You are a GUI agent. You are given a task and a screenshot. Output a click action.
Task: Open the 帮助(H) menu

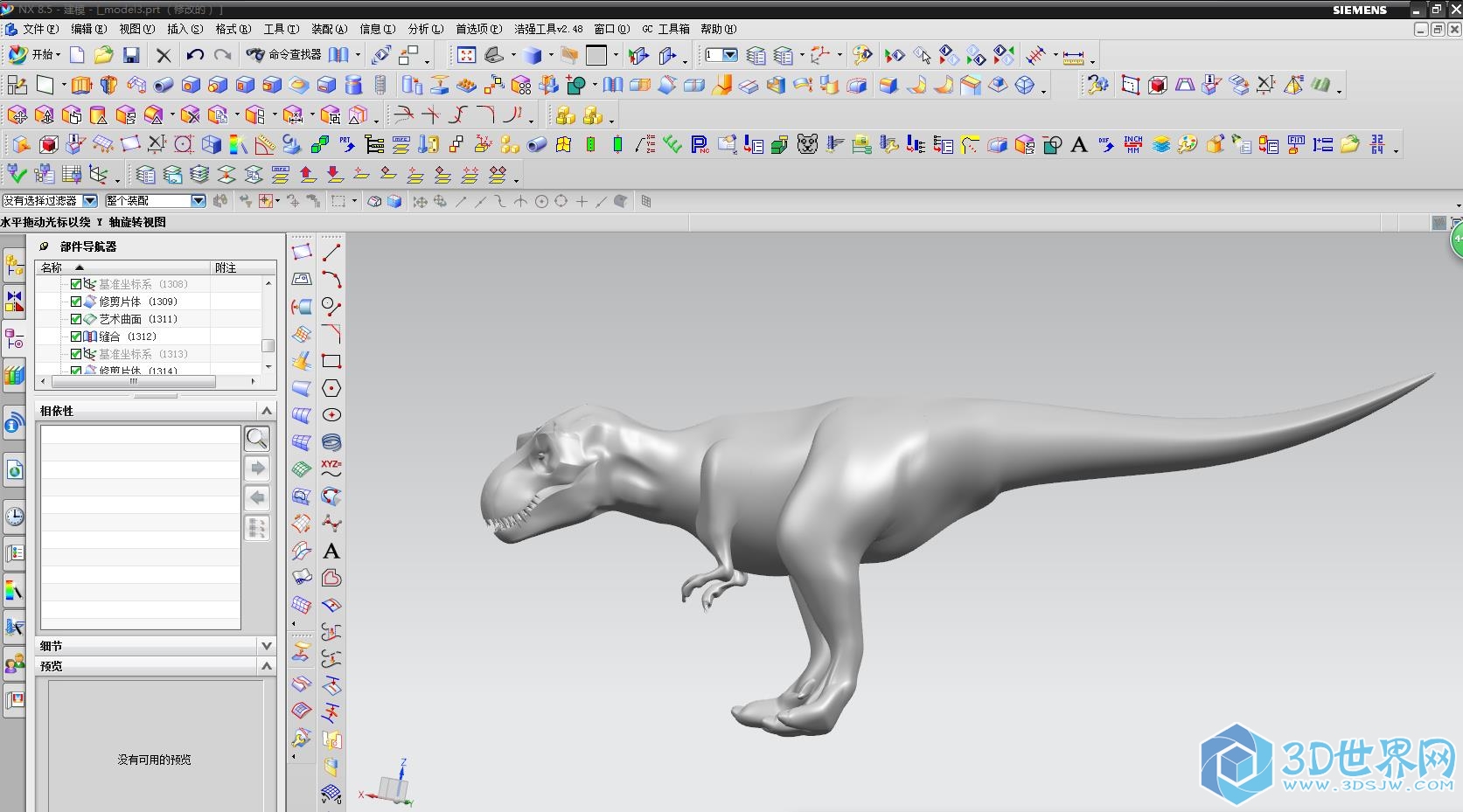pyautogui.click(x=719, y=29)
